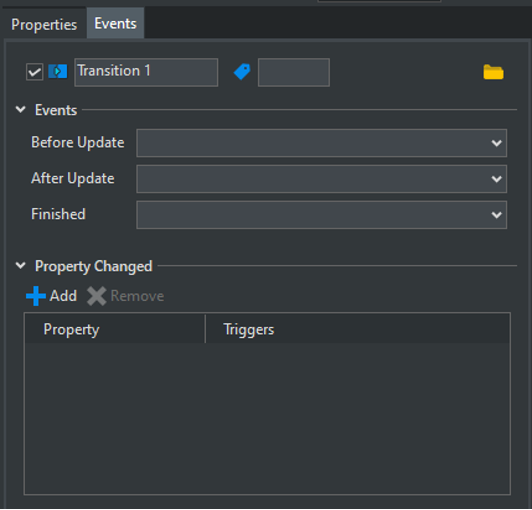Click the empty tag input field

pyautogui.click(x=294, y=72)
